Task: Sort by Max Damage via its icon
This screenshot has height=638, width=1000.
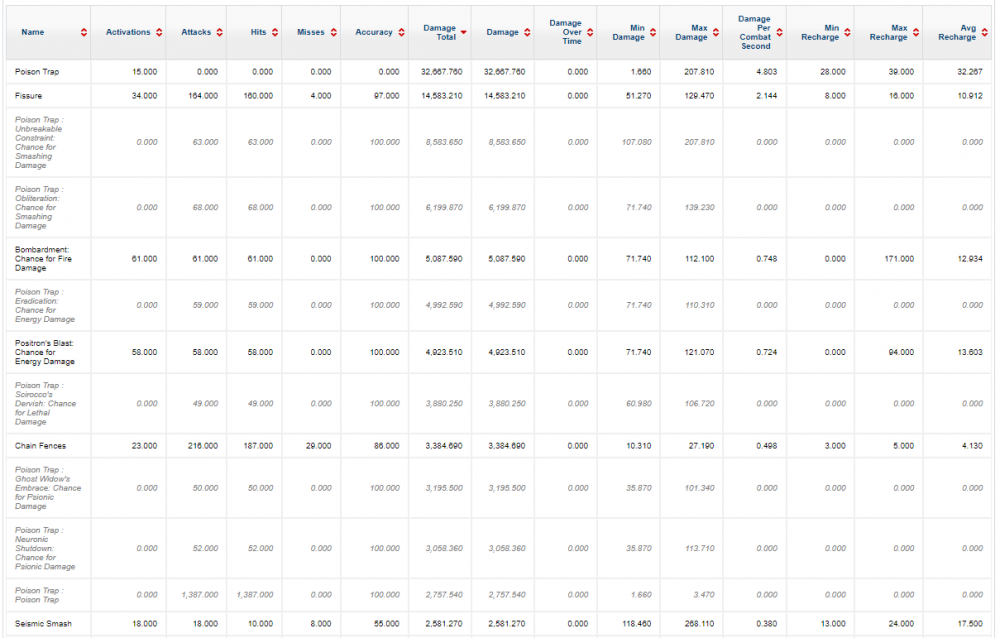Action: click(x=715, y=33)
